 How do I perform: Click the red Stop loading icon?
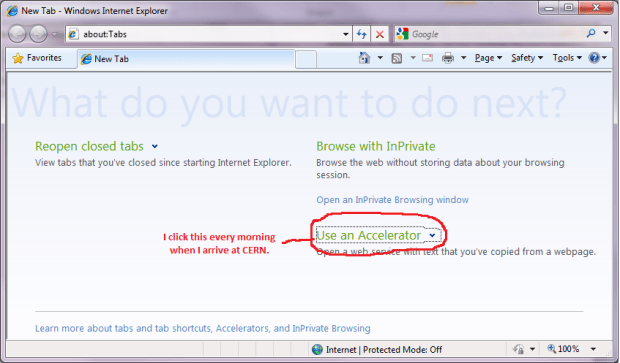[x=380, y=34]
